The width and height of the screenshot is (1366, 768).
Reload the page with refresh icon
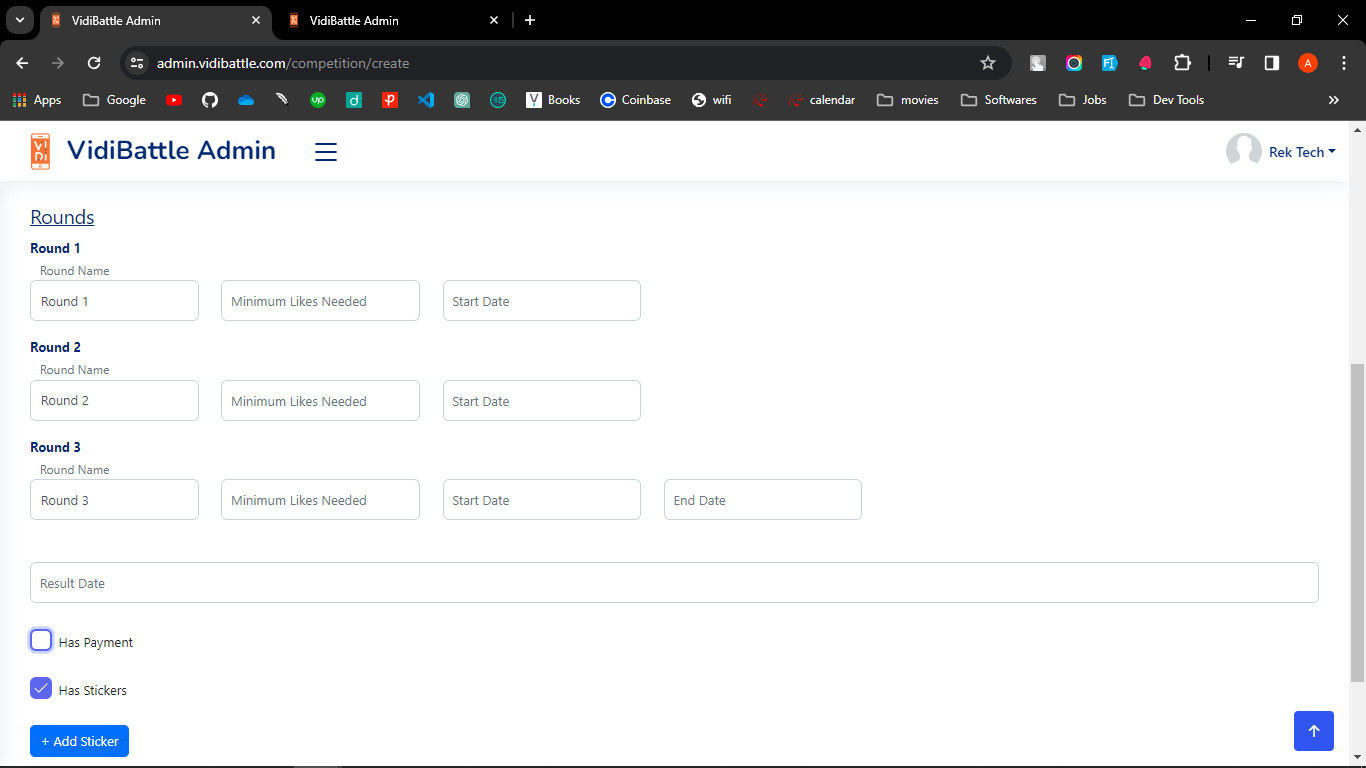click(94, 63)
